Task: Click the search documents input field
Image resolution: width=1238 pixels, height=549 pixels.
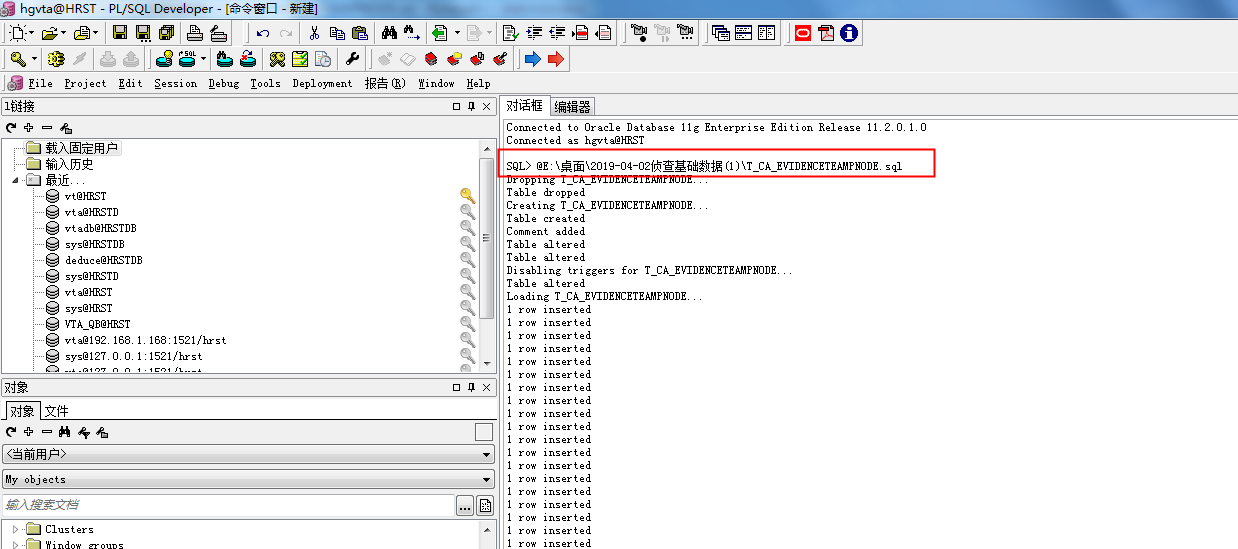Action: coord(228,505)
